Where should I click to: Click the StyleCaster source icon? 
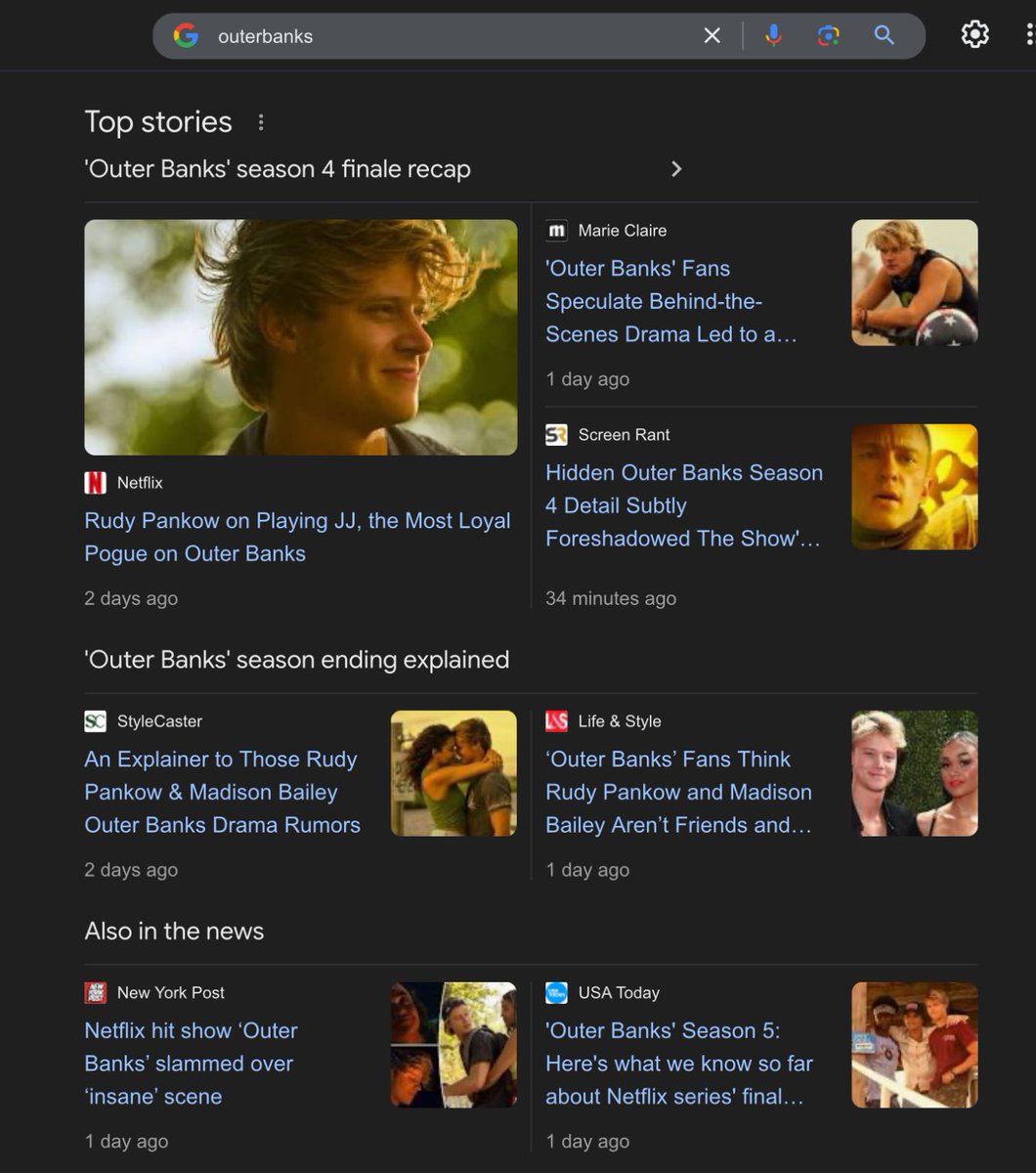[x=95, y=721]
